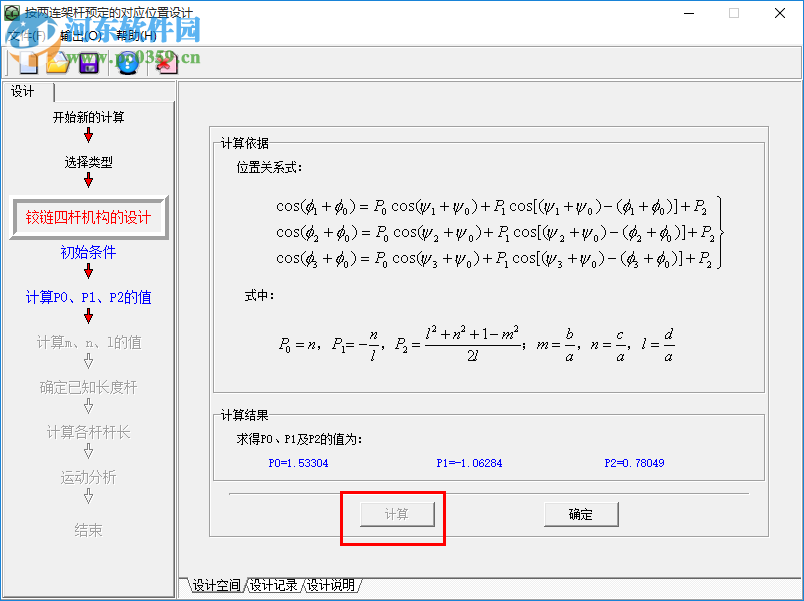Screen dimensions: 804x601
Task: Click the 铰链四杆机构的设计 button
Action: click(89, 217)
